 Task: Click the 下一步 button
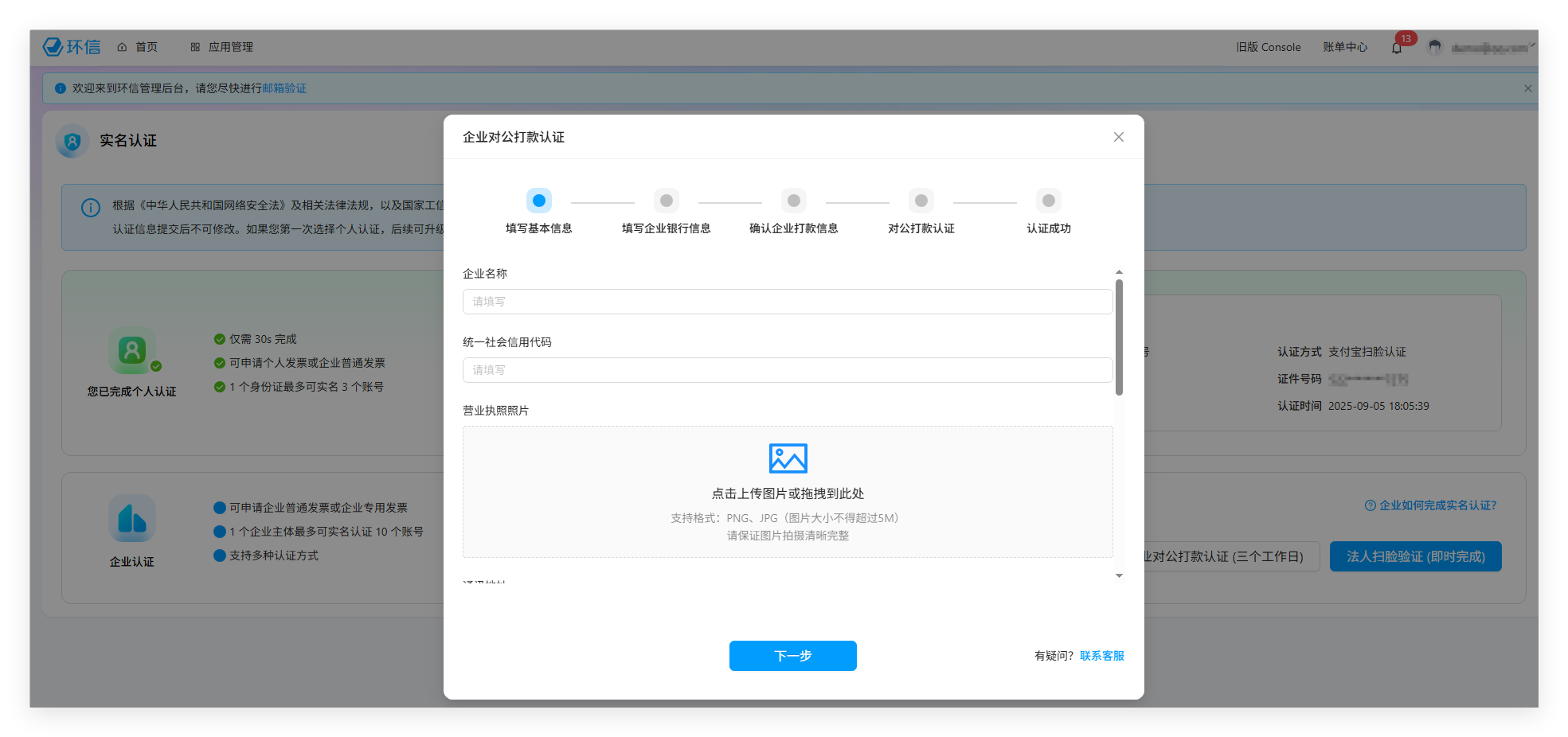point(792,656)
